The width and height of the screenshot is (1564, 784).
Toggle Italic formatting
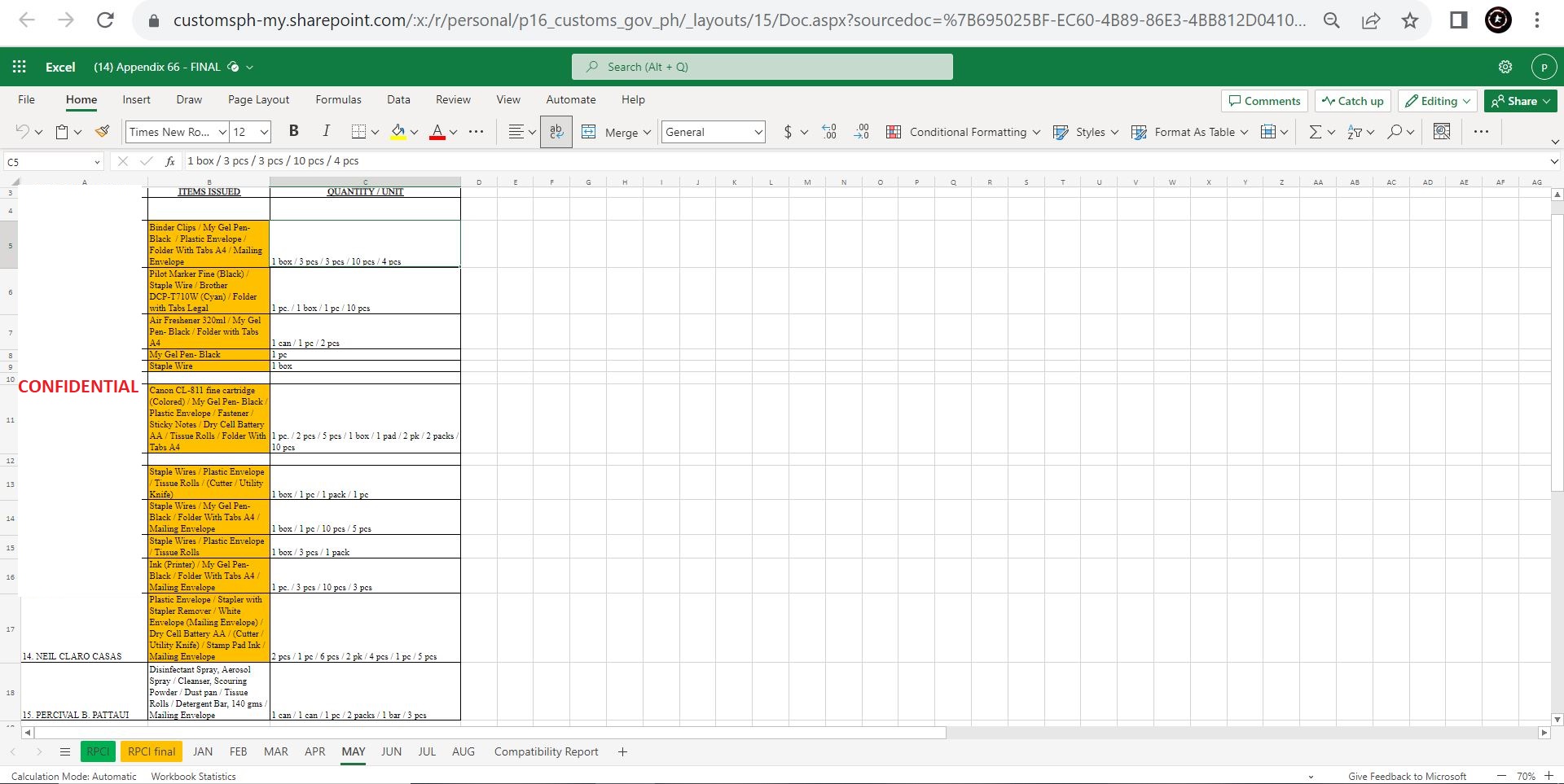pos(326,132)
